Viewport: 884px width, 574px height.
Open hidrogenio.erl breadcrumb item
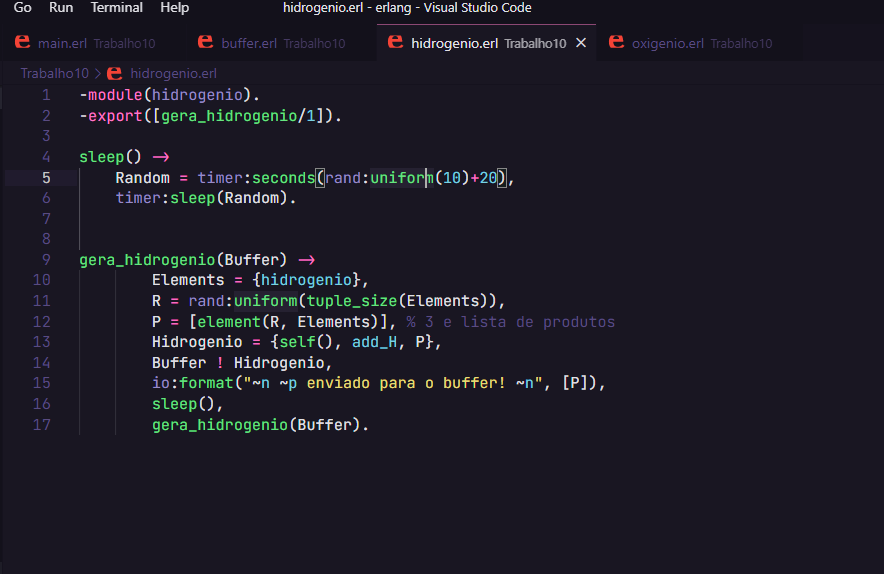tap(173, 73)
